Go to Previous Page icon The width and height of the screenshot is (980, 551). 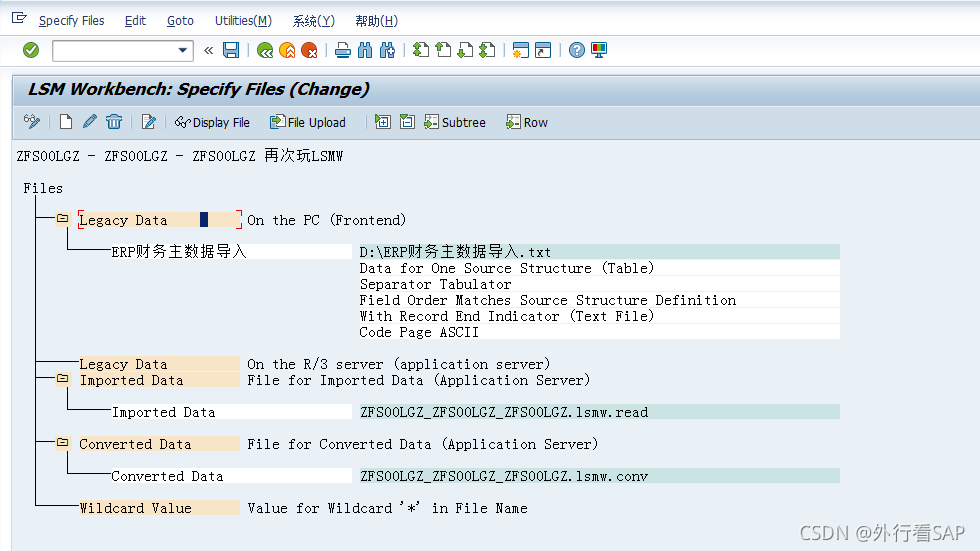click(443, 50)
